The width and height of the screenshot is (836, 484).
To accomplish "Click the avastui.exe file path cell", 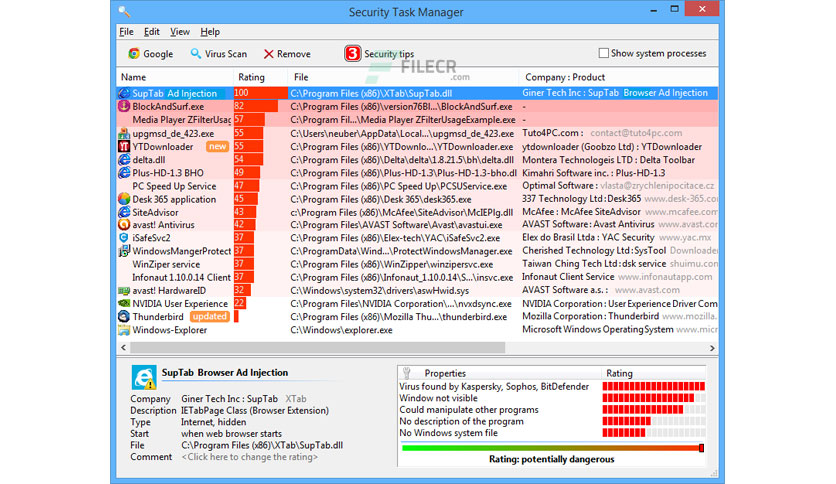I will coord(396,224).
